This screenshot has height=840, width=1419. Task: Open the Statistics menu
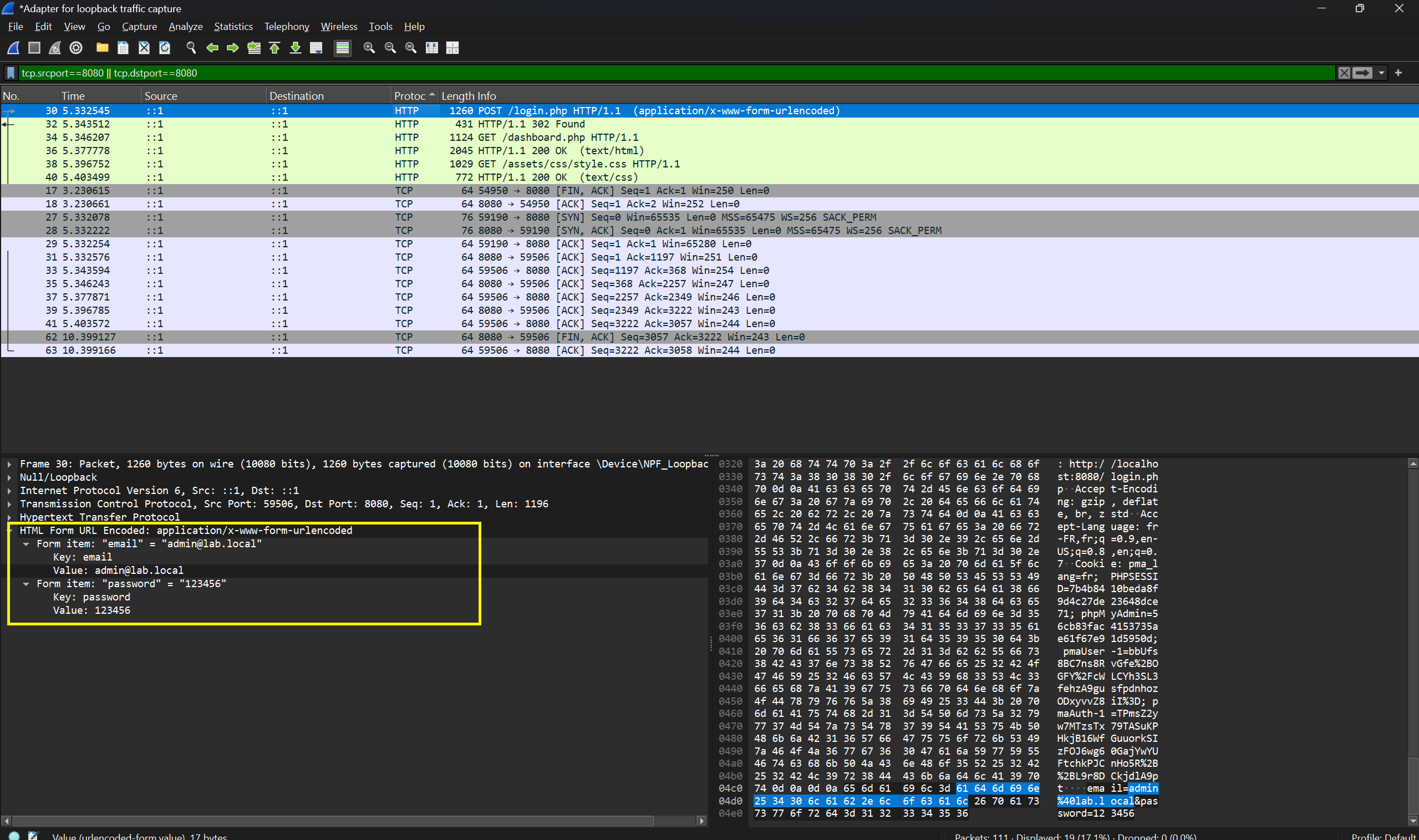click(233, 27)
